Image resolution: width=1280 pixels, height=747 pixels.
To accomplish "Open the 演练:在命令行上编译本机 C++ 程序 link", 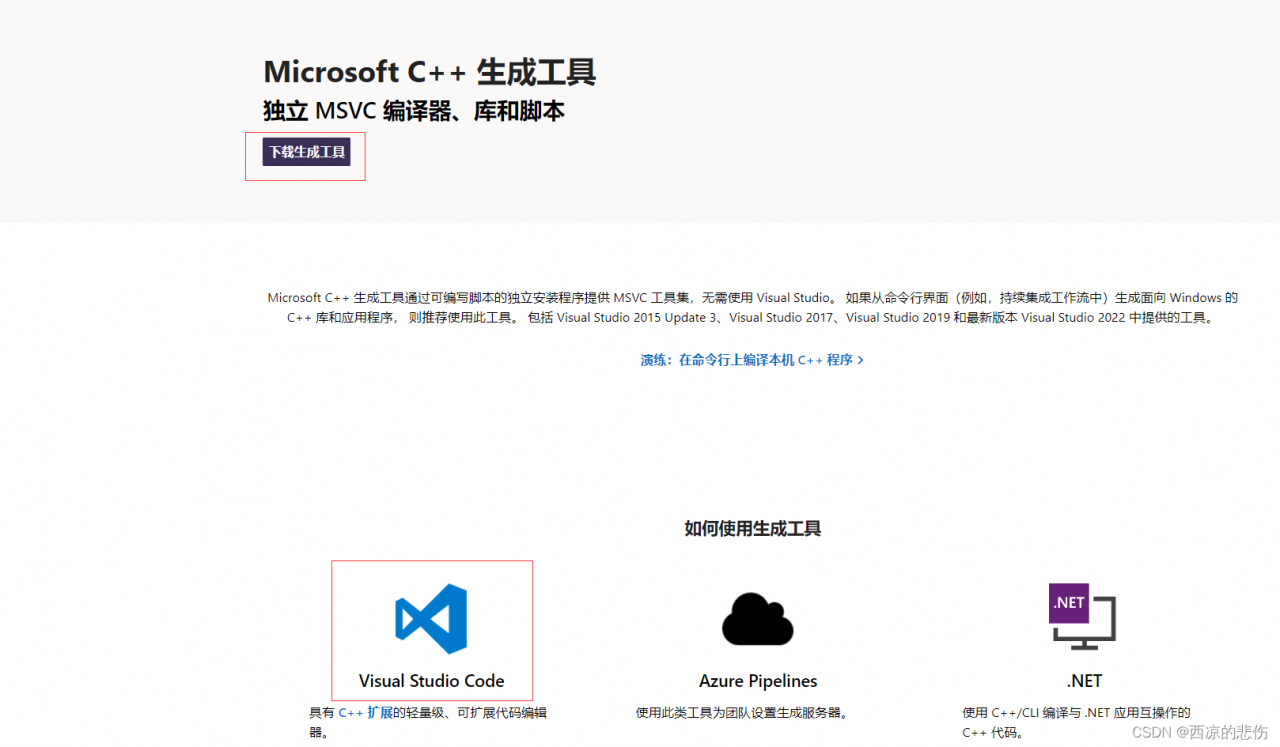I will 752,360.
